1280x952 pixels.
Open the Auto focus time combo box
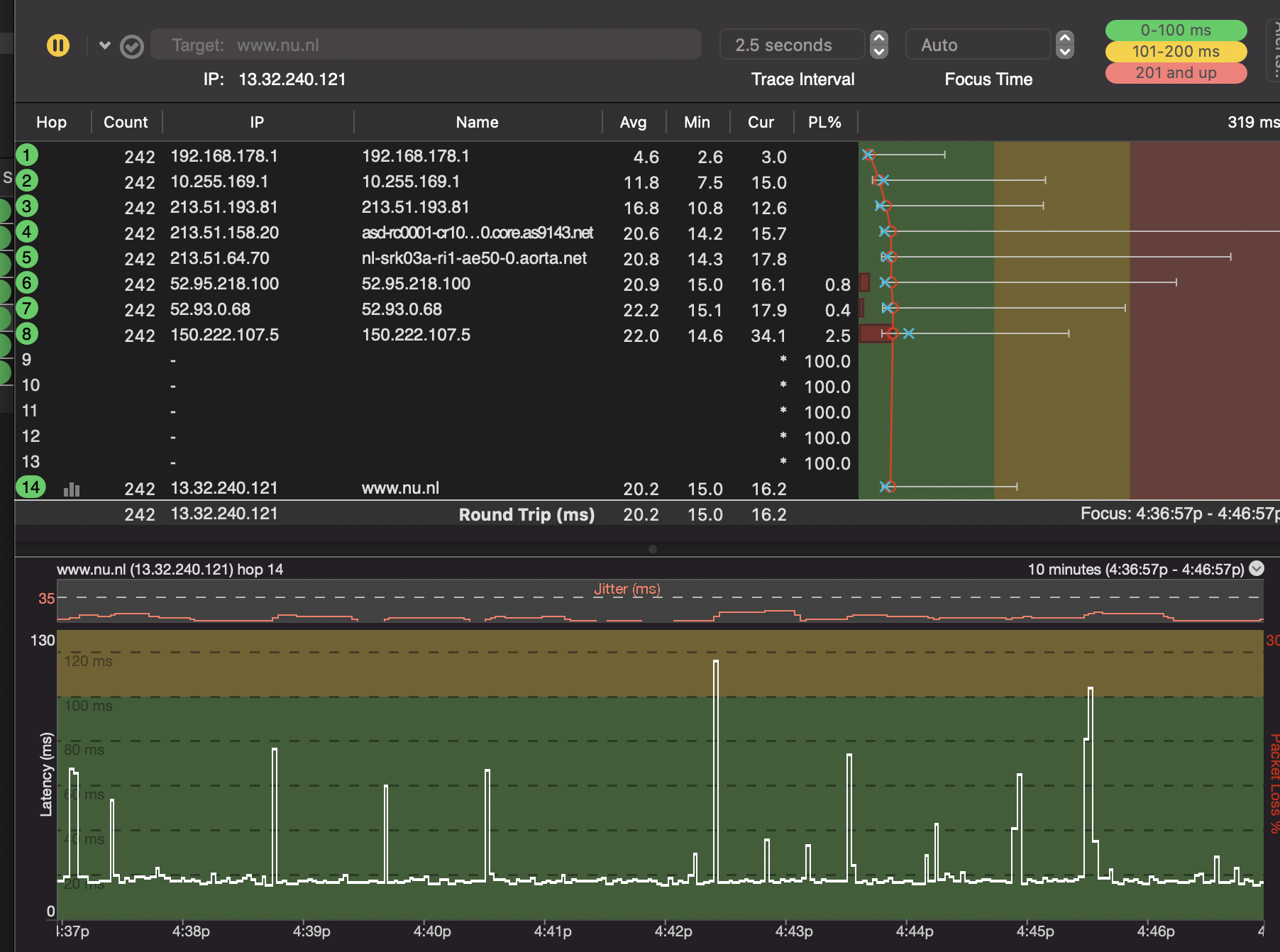tap(977, 45)
